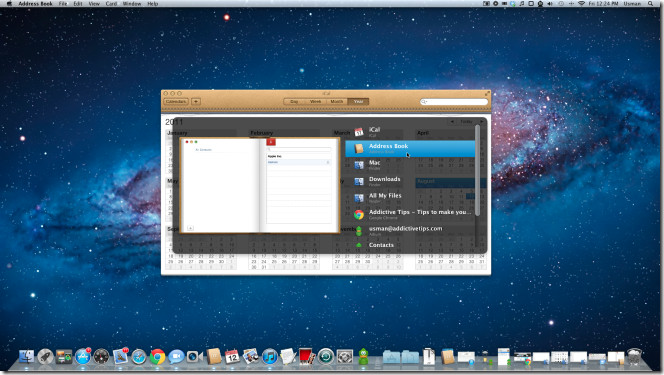Open the Apple menu

9,3
